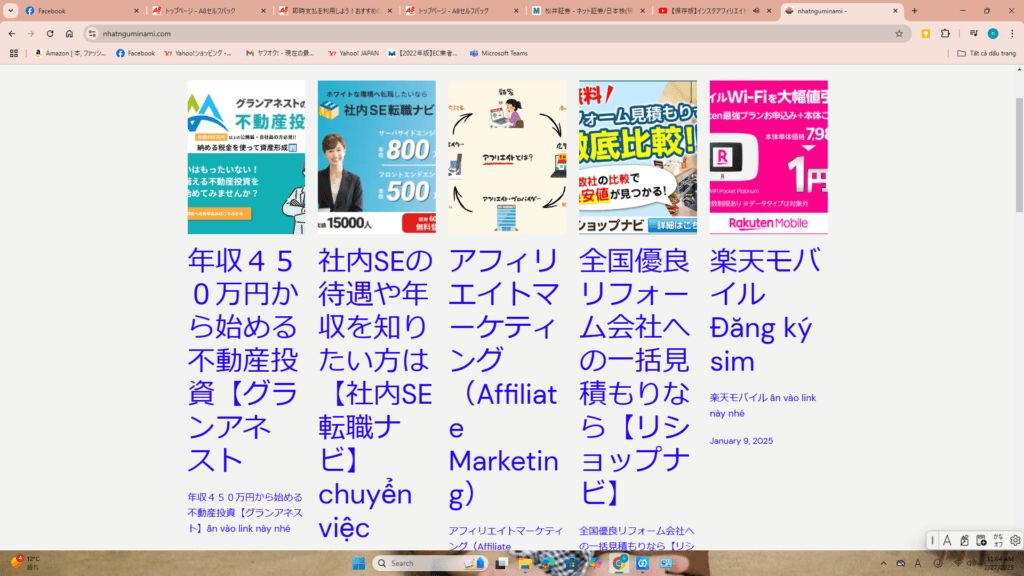The image size is (1024, 576).
Task: Open the Chrome three-dot menu
Action: (1012, 33)
